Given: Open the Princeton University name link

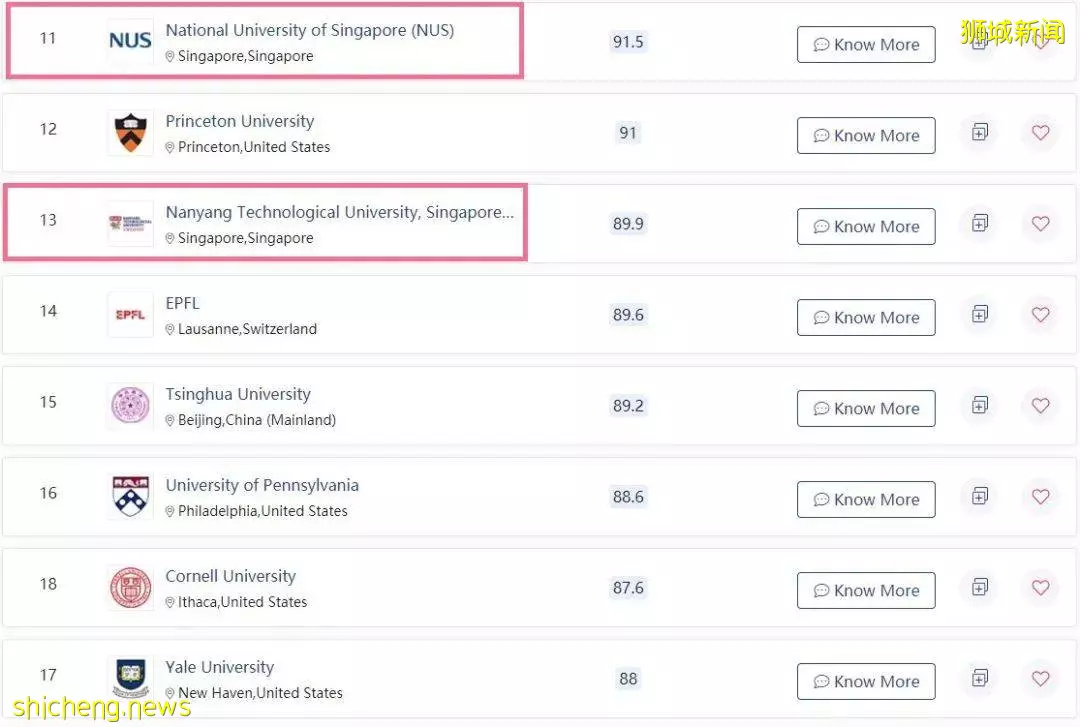Looking at the screenshot, I should pos(240,121).
